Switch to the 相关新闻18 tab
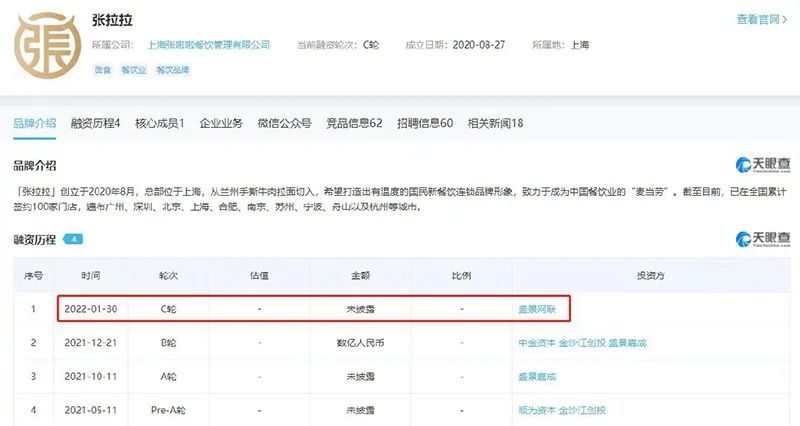The width and height of the screenshot is (800, 426). [495, 123]
